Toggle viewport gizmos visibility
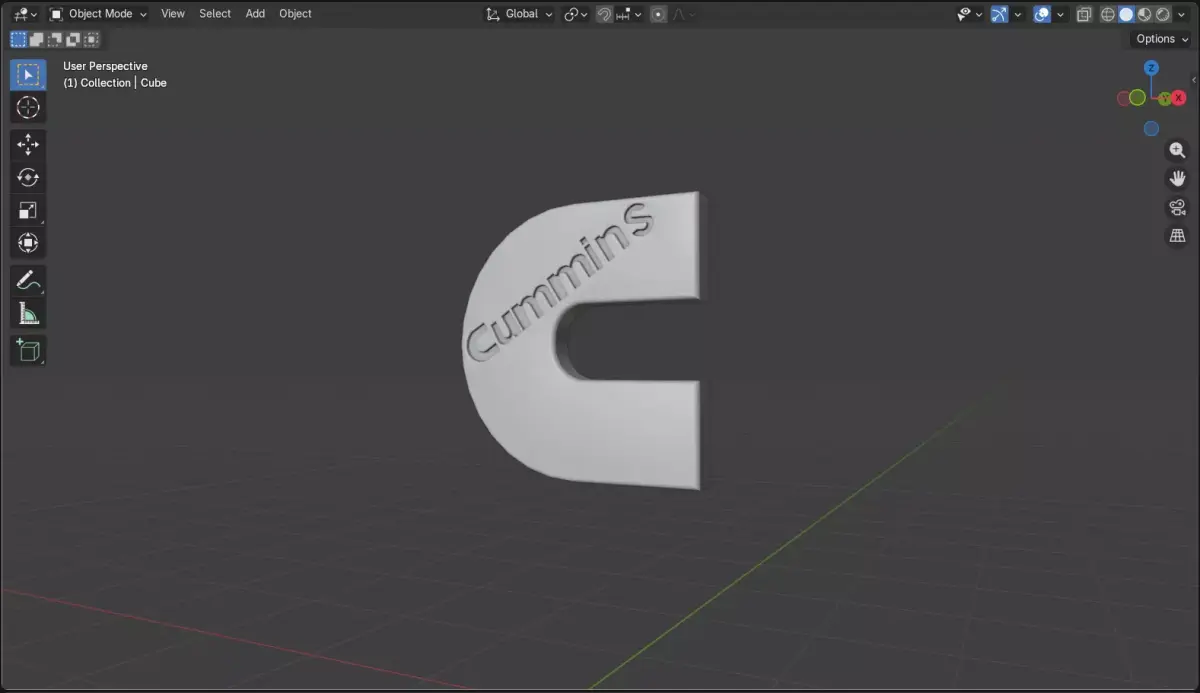The image size is (1200, 693). coord(1000,14)
